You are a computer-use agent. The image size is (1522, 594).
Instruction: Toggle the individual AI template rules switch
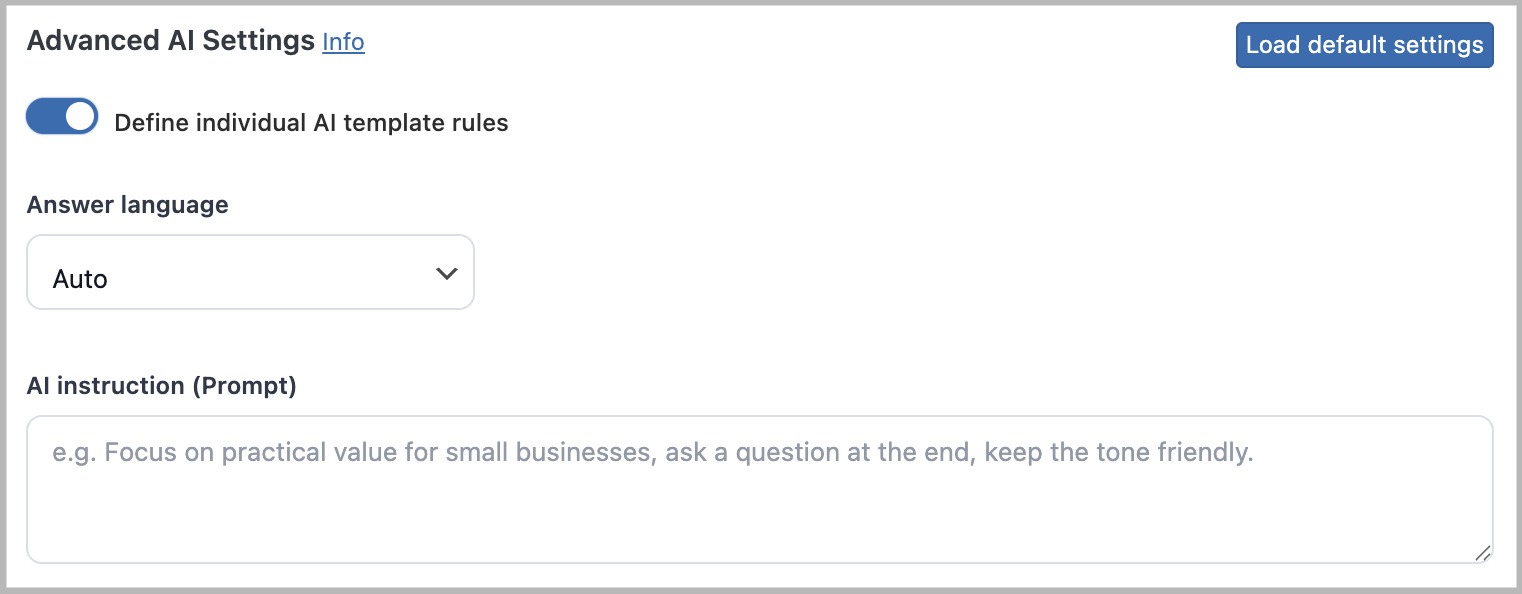pyautogui.click(x=62, y=117)
